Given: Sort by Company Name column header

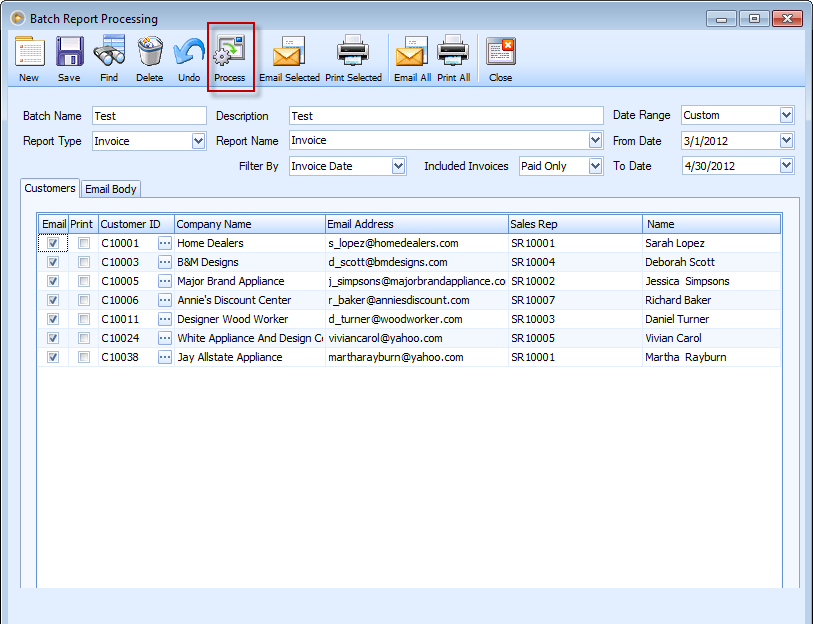Looking at the screenshot, I should point(250,224).
